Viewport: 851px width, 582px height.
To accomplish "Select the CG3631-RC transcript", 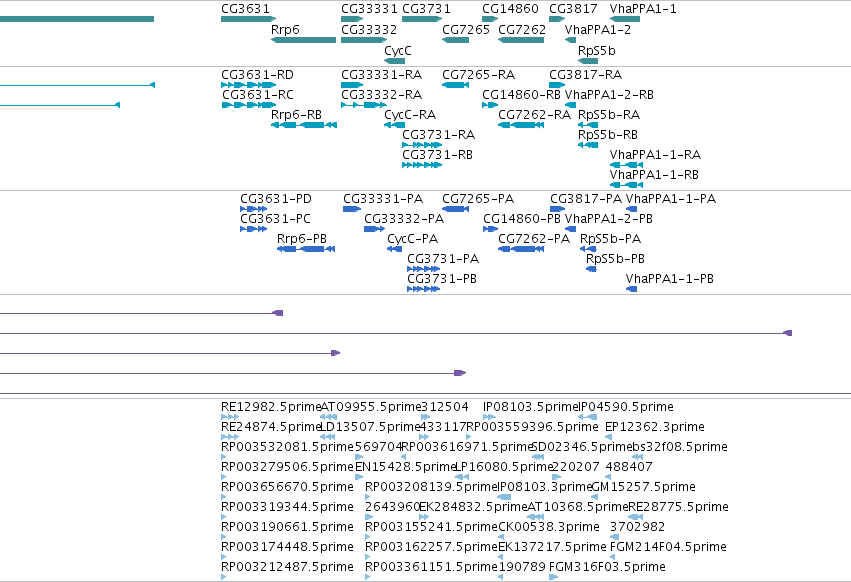I will click(249, 105).
